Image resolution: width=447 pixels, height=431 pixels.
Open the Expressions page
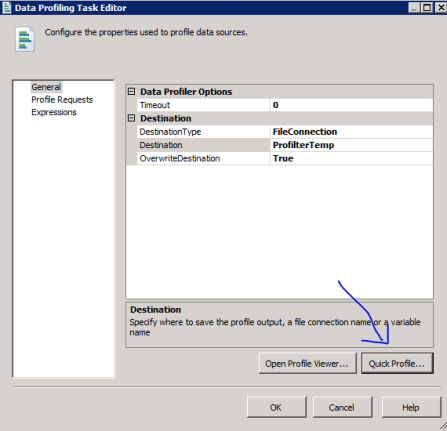click(54, 112)
